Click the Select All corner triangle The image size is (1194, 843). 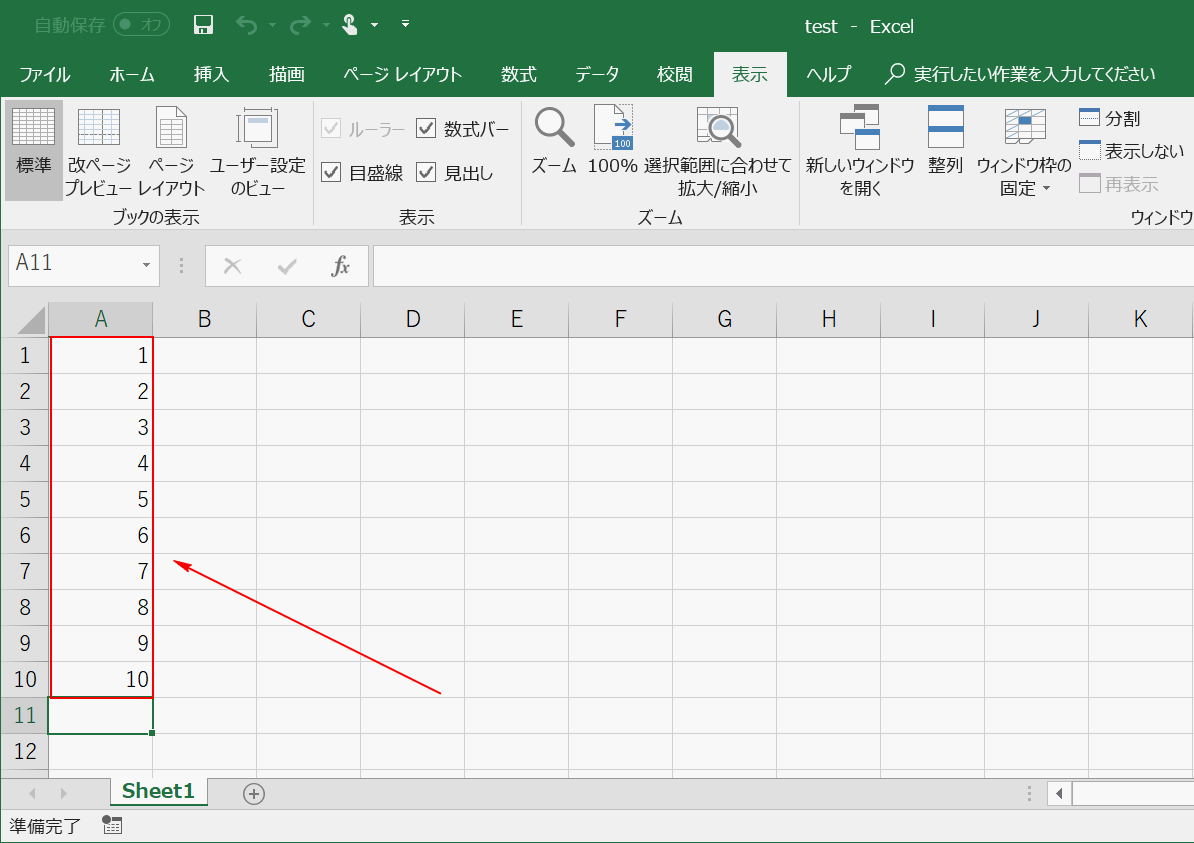[30, 320]
